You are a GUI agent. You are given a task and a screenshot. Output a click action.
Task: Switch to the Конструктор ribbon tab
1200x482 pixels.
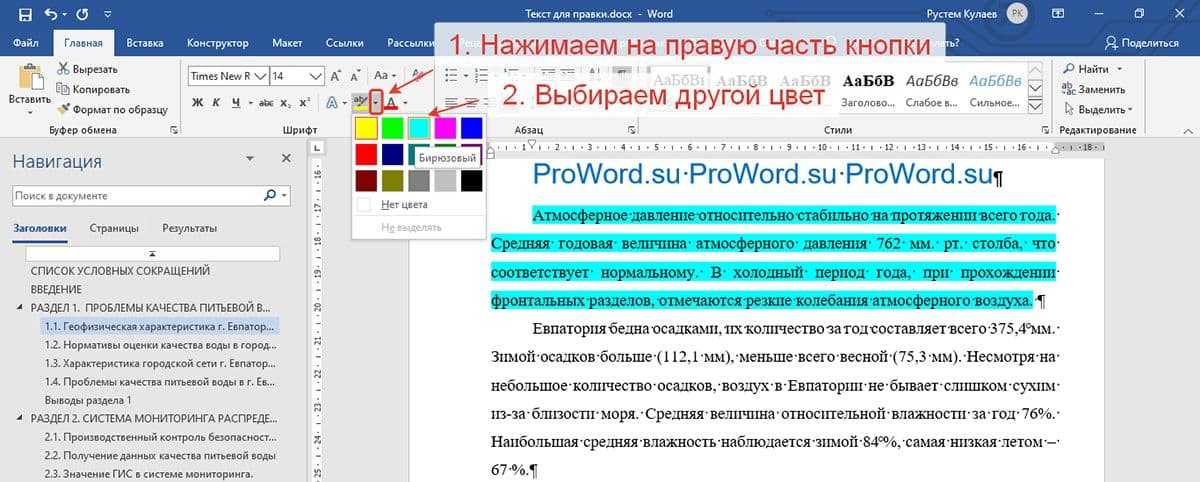[217, 43]
